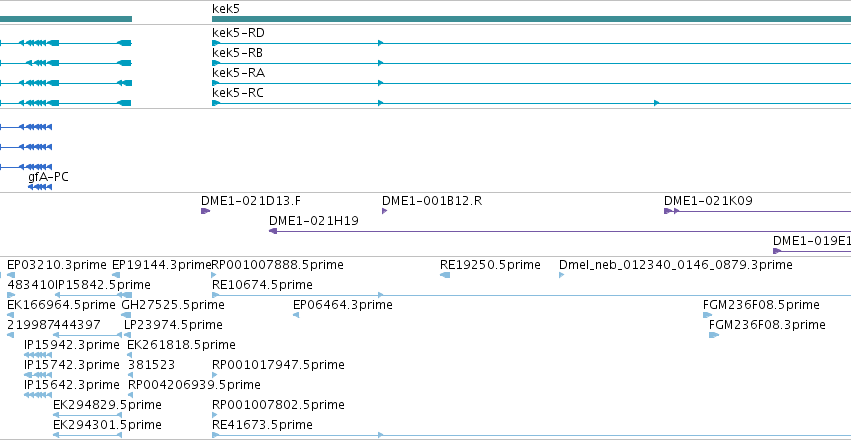The height and width of the screenshot is (440, 851).
Task: Select the kek5 gene bar
Action: tap(531, 19)
